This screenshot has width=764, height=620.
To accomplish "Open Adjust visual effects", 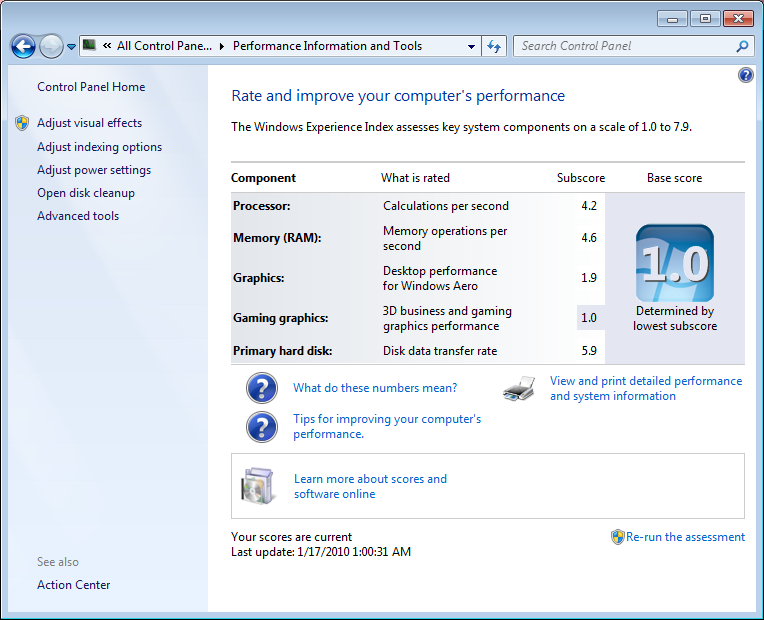I will coord(90,123).
